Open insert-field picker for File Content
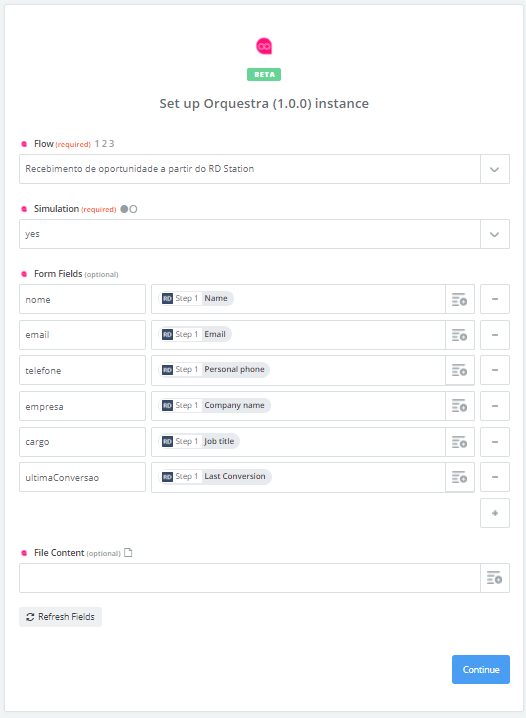This screenshot has width=526, height=718. click(x=495, y=578)
